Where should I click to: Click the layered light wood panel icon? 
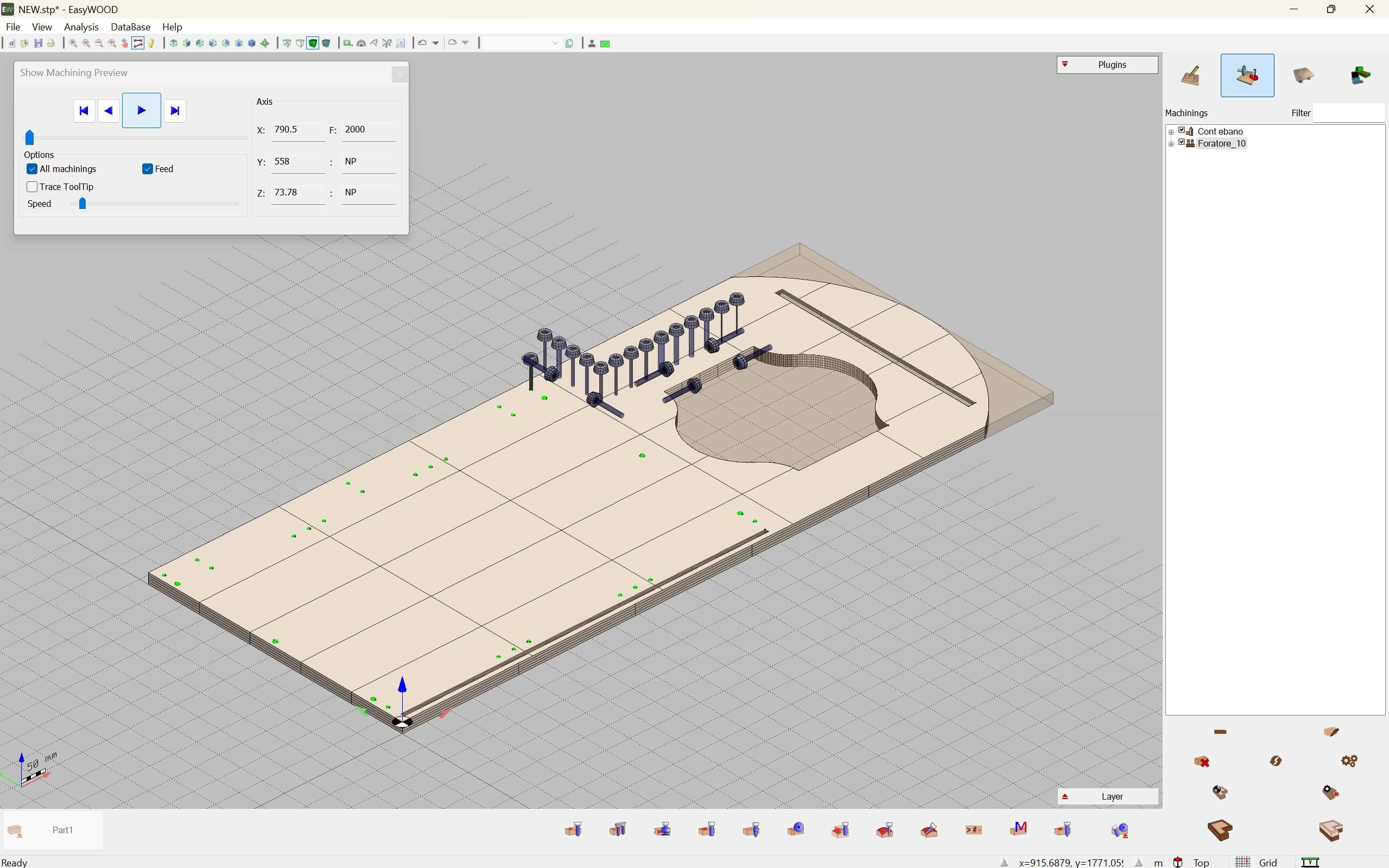point(1330,829)
